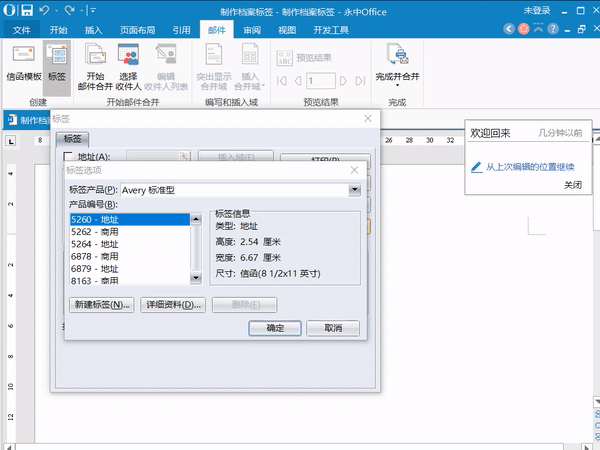Go to first record arrow

282,81
